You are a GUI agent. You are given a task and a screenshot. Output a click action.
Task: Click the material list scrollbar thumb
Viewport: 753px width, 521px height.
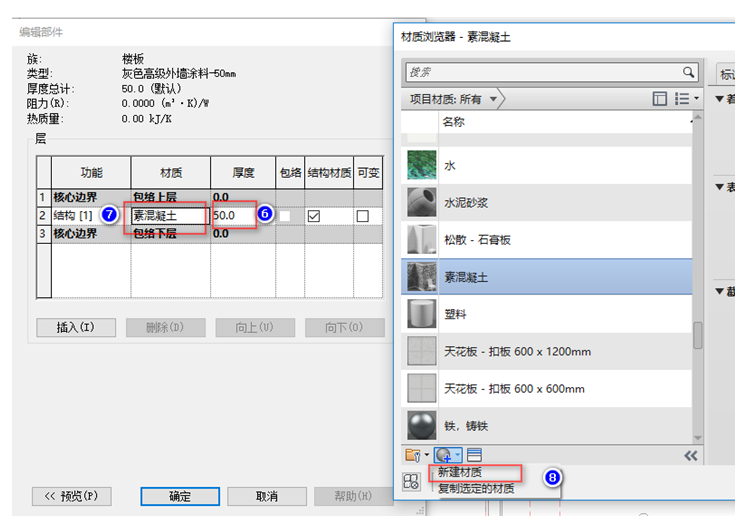[697, 335]
